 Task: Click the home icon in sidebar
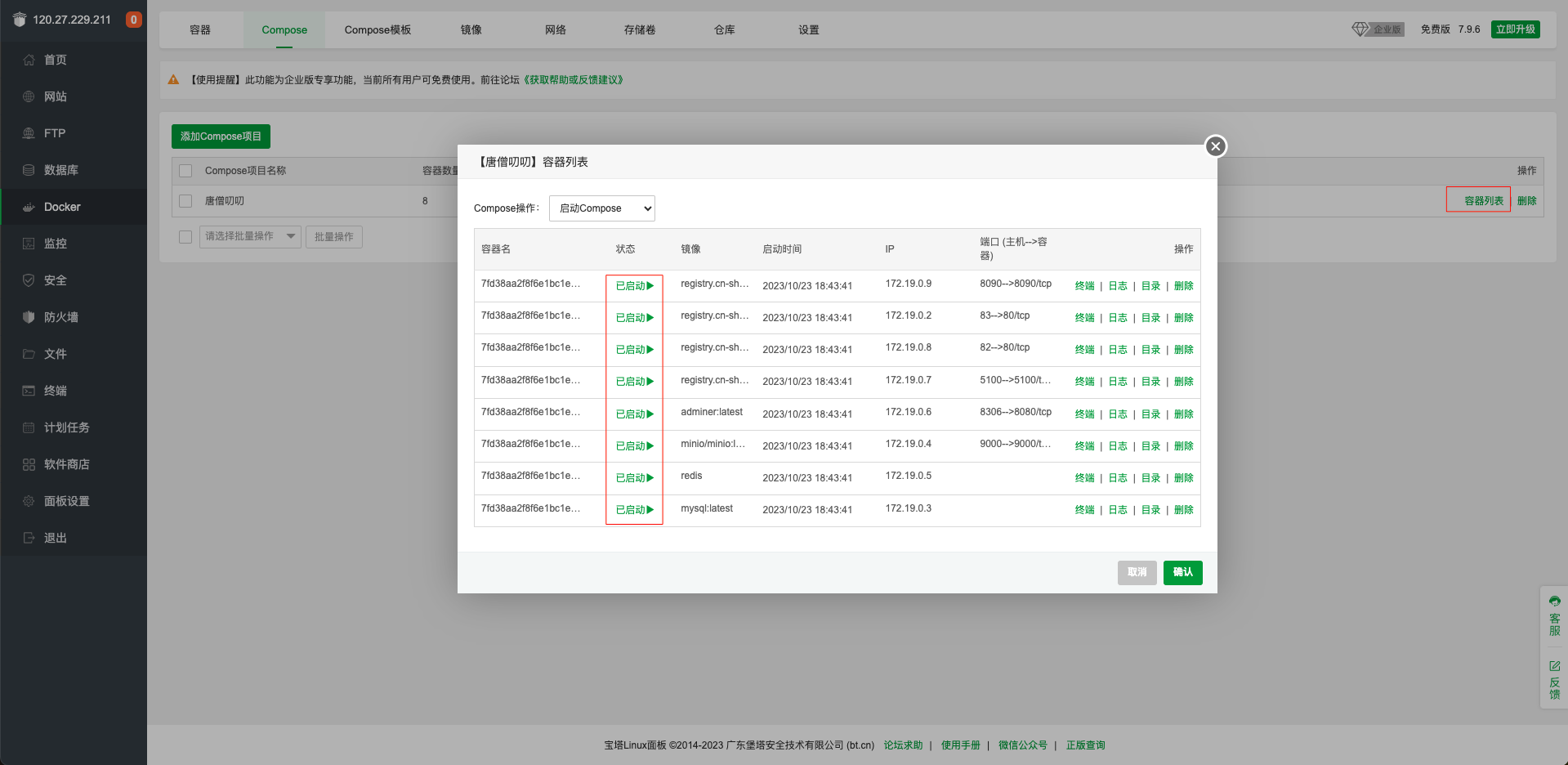click(x=29, y=60)
